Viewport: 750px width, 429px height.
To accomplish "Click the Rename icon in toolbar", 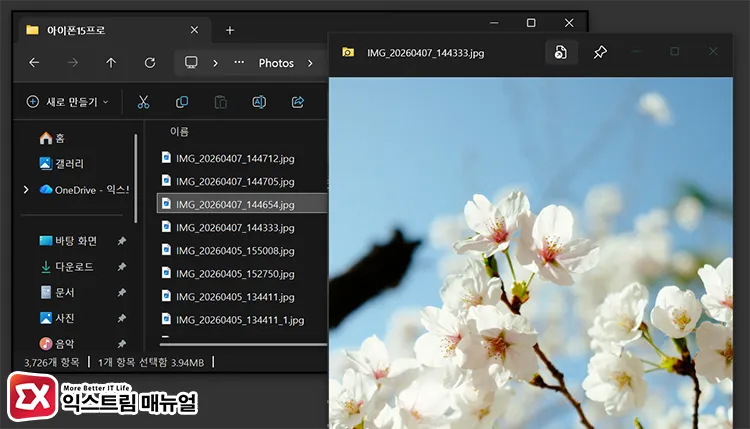I will (259, 102).
